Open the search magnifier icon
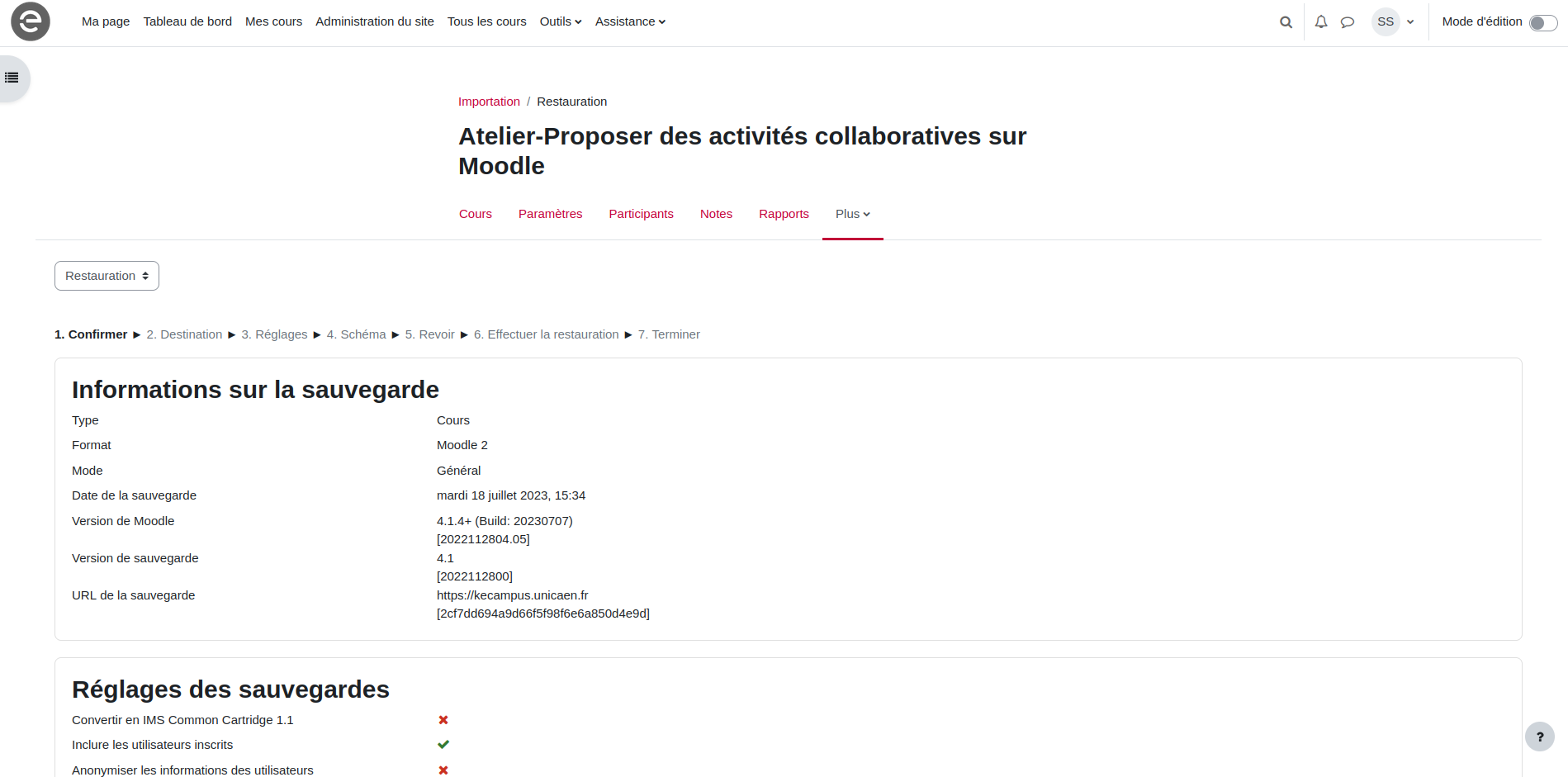1568x777 pixels. (x=1286, y=22)
